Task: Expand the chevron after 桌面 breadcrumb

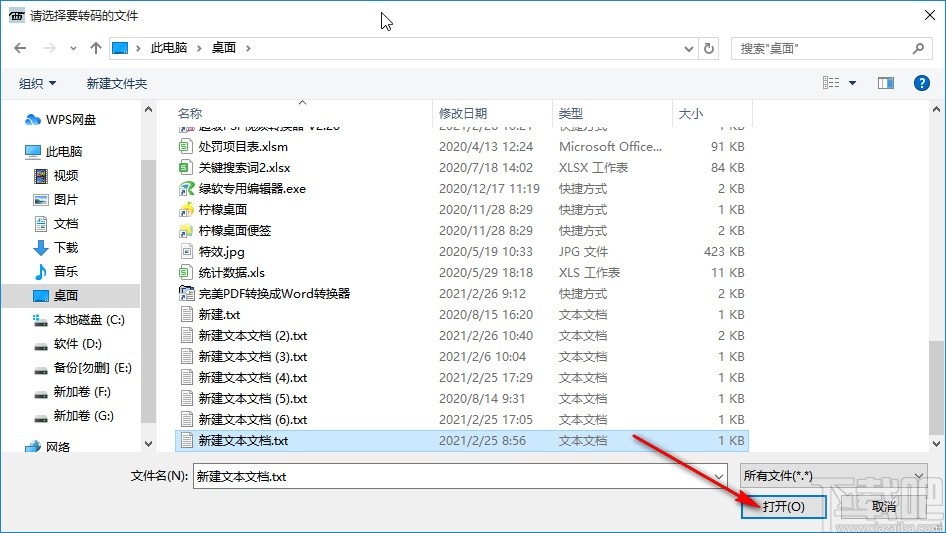Action: point(248,48)
